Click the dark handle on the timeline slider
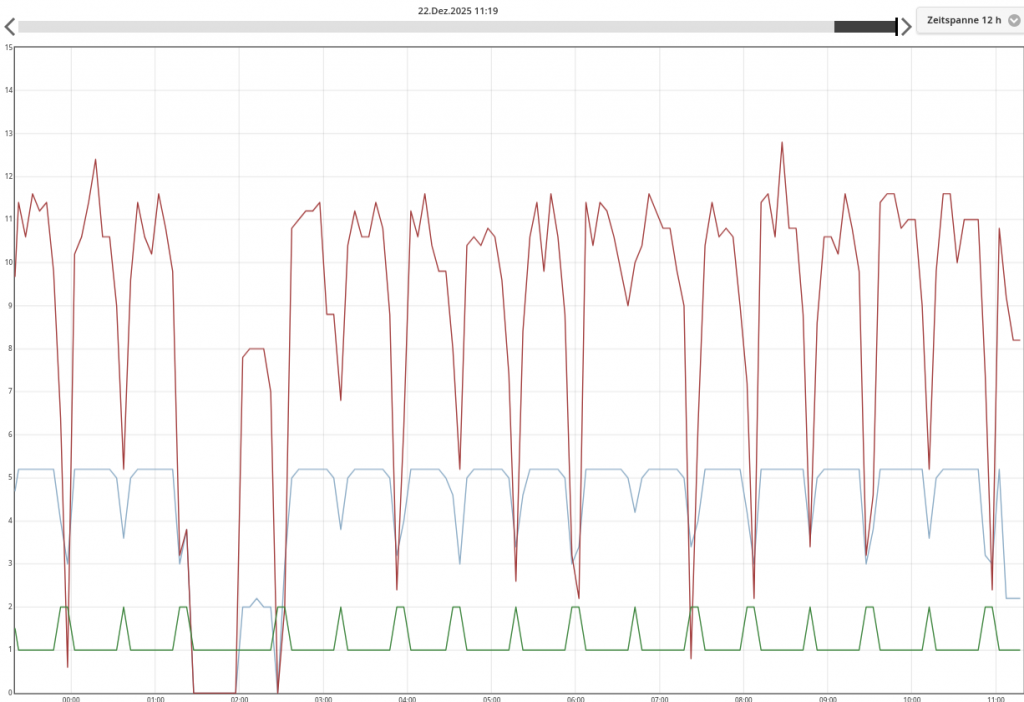Viewport: 1024px width, 702px height. tap(865, 27)
